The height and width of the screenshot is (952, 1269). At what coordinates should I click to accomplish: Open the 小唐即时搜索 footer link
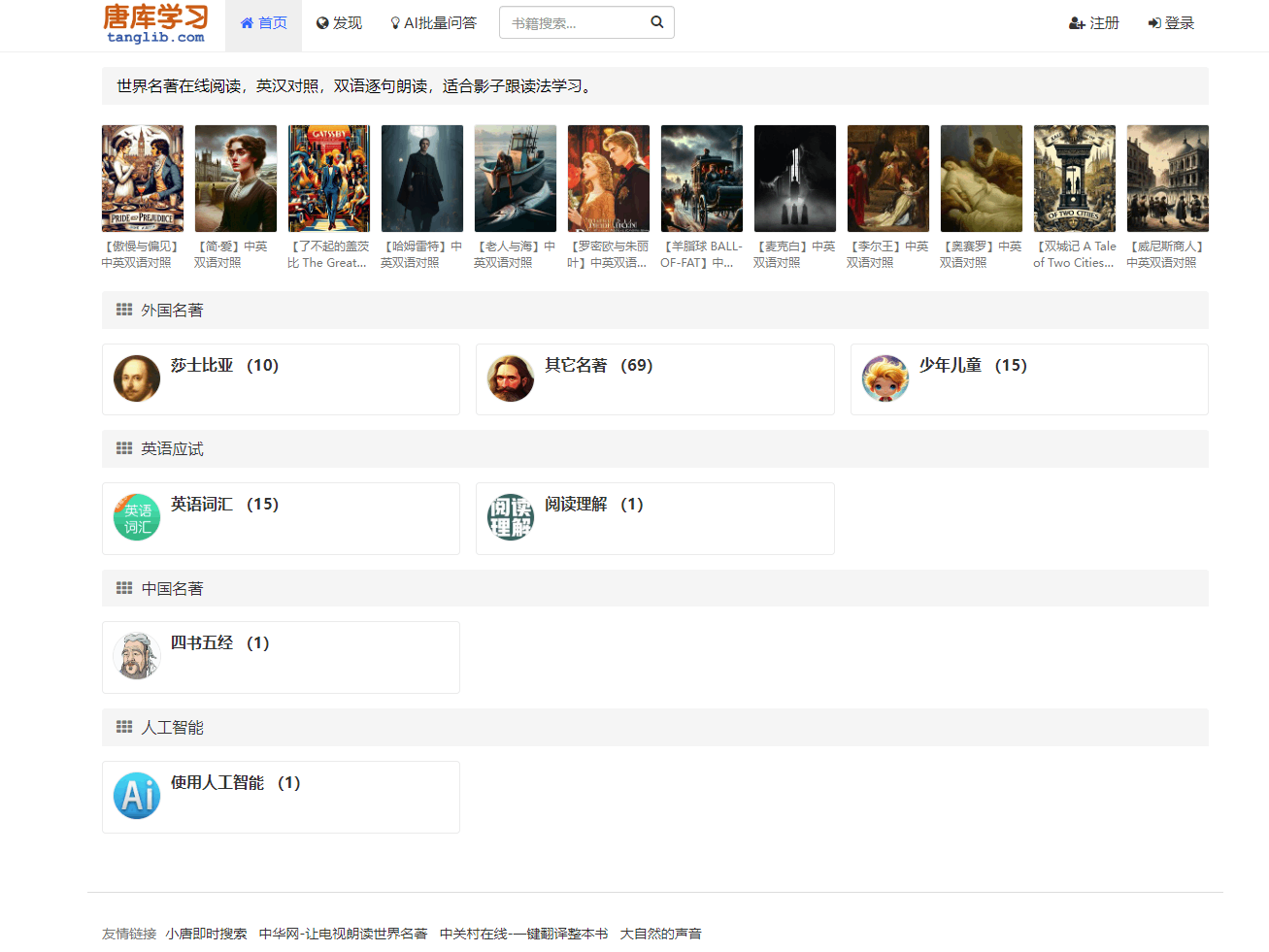pyautogui.click(x=206, y=934)
